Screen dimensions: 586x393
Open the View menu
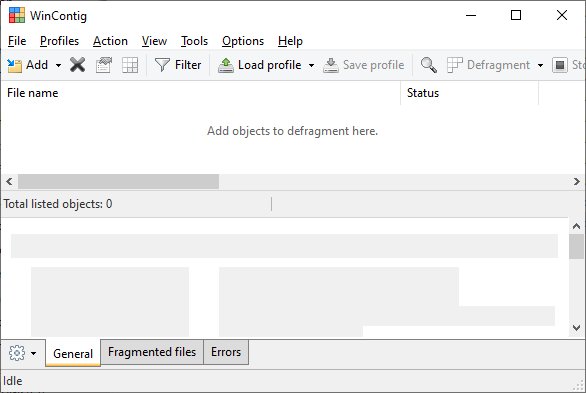coord(154,41)
